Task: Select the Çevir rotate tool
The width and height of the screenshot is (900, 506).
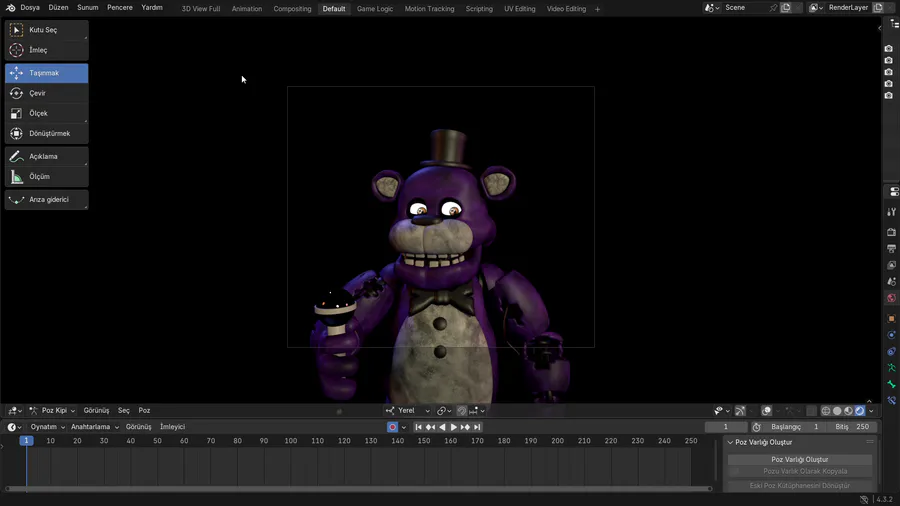Action: (x=46, y=93)
